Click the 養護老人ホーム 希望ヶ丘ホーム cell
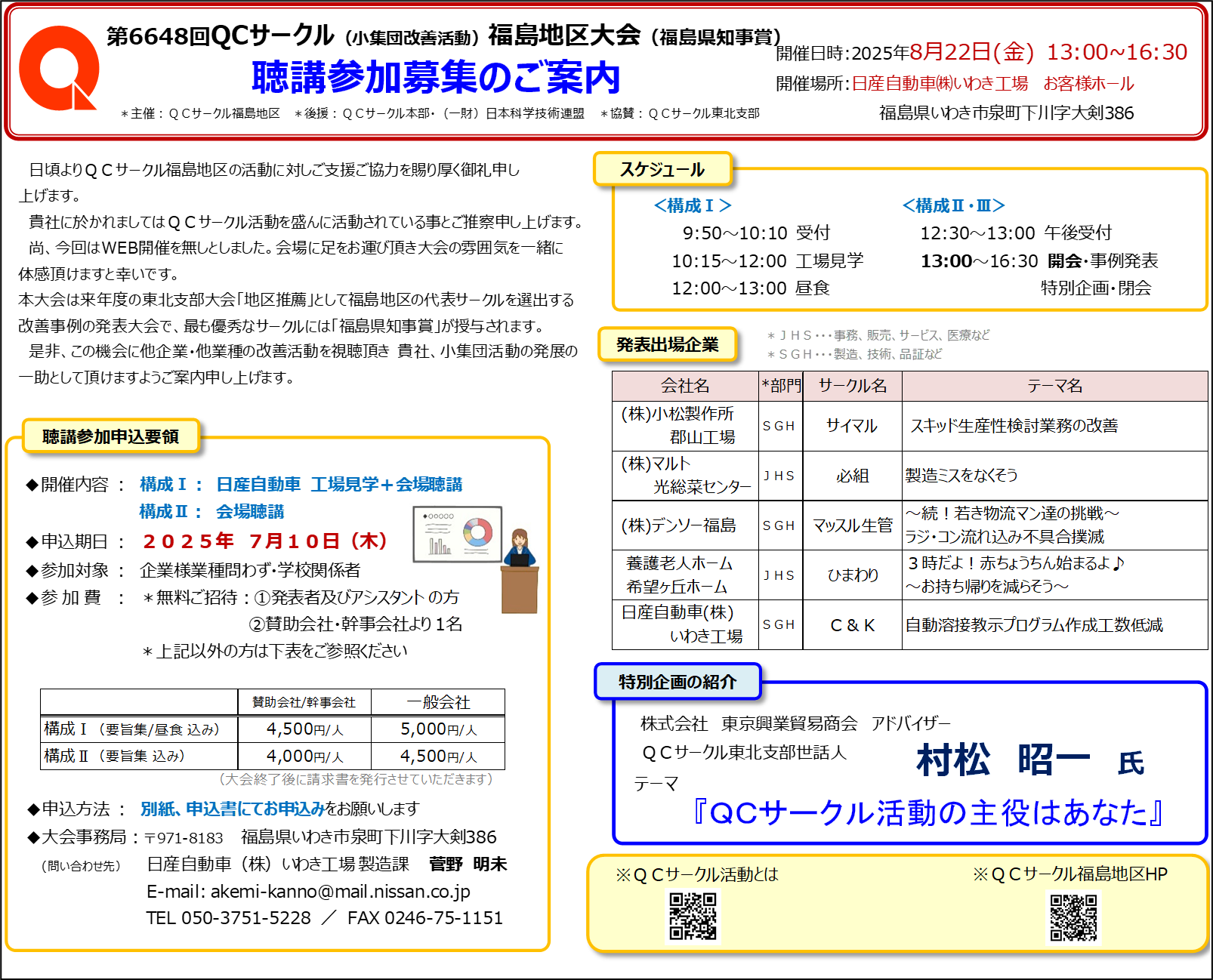Viewport: 1213px width, 980px height. click(685, 575)
